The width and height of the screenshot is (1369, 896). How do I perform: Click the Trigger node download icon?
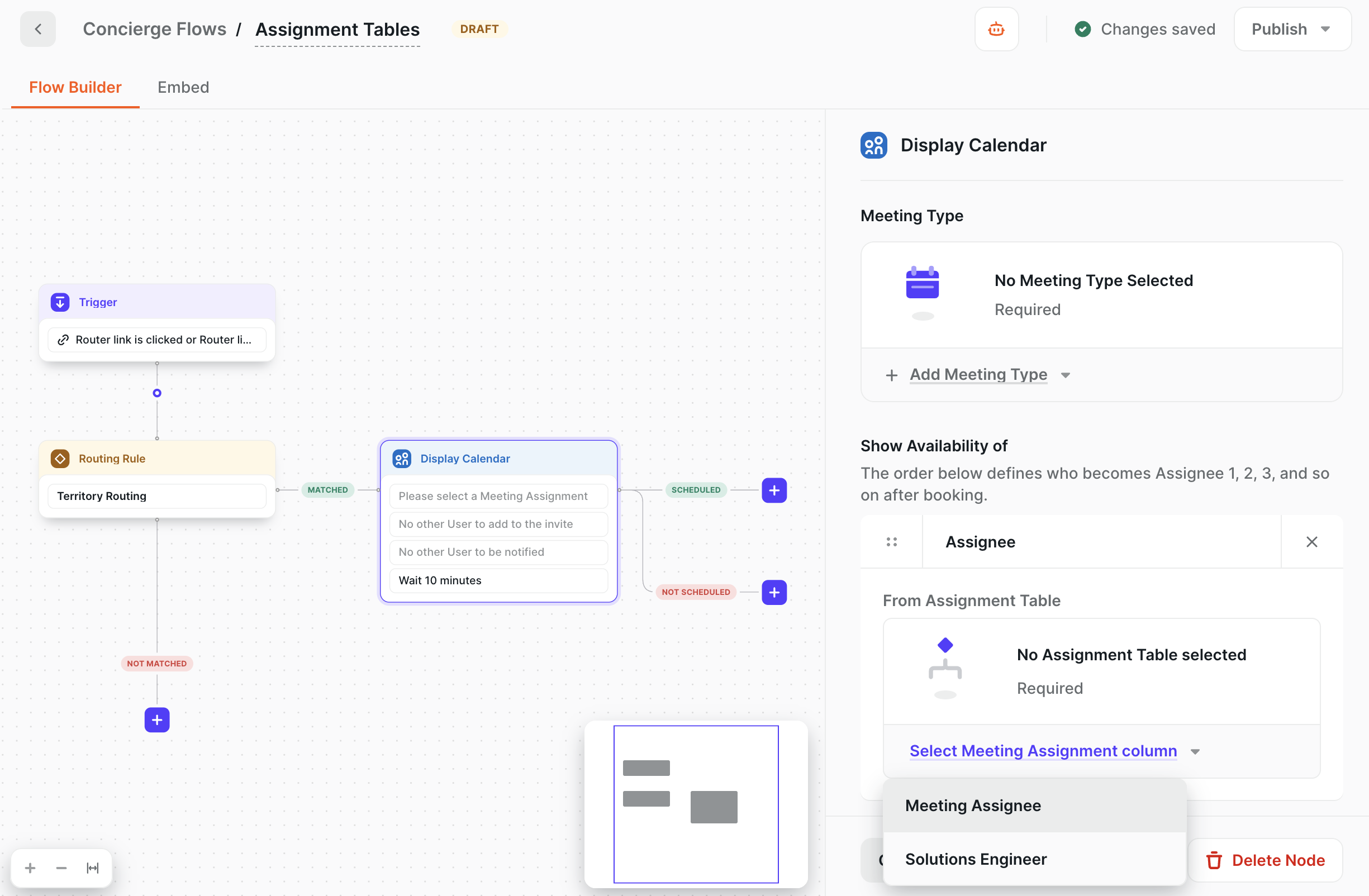(60, 302)
